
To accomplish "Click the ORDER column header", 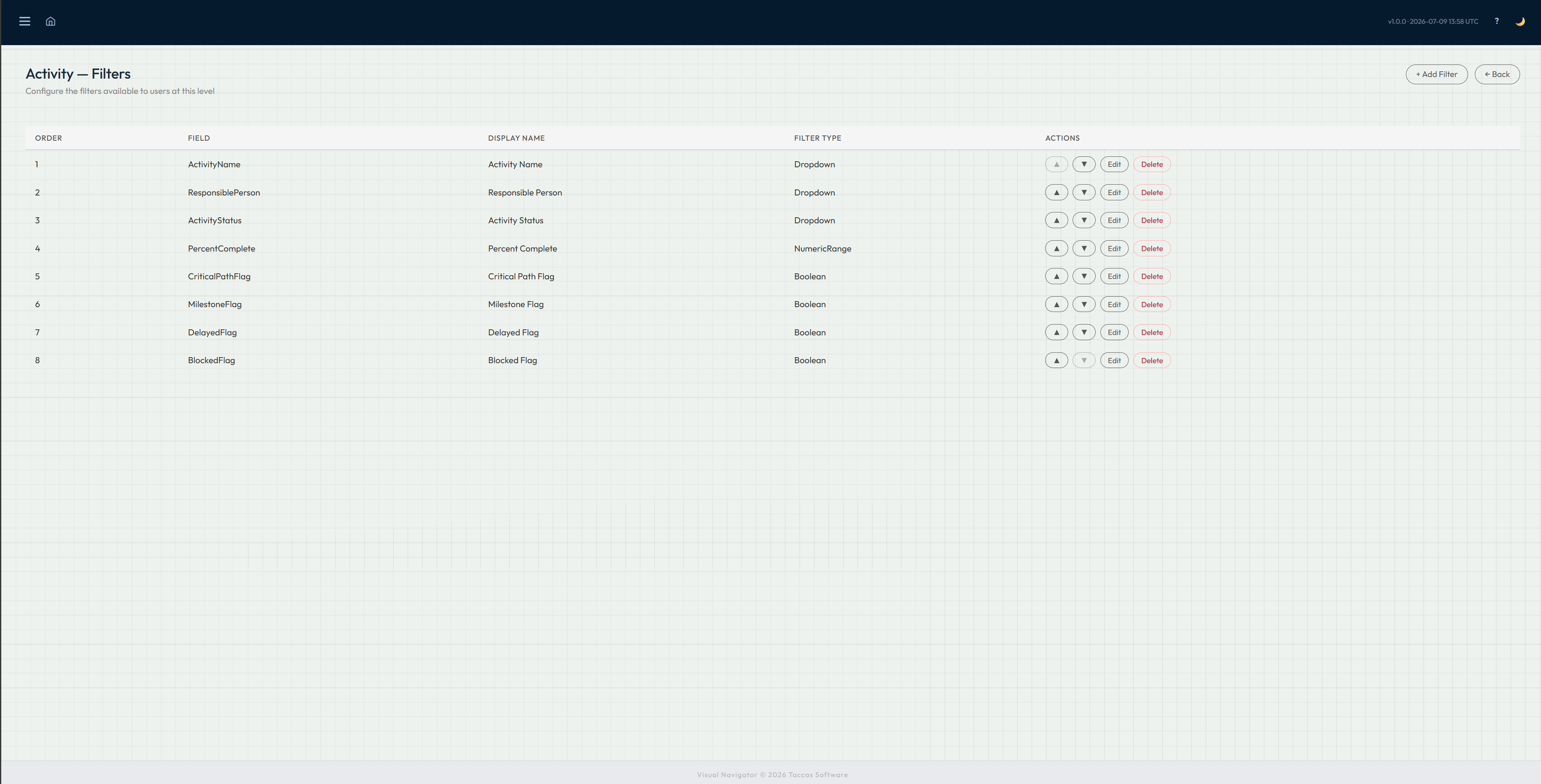I will click(48, 138).
